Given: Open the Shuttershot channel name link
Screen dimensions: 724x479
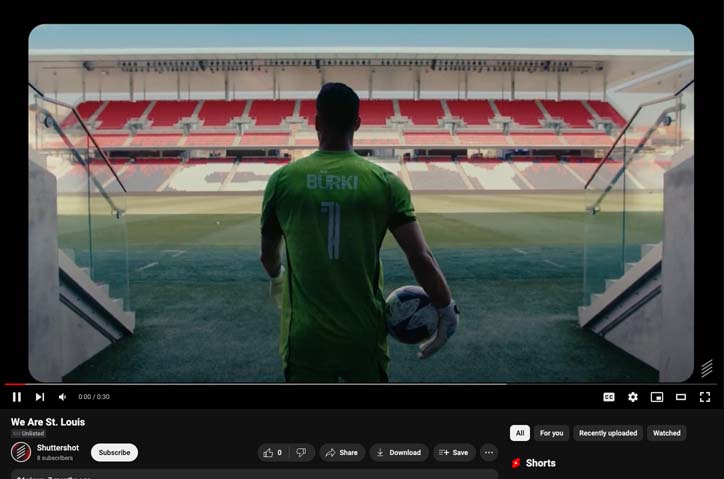Looking at the screenshot, I should [58, 448].
